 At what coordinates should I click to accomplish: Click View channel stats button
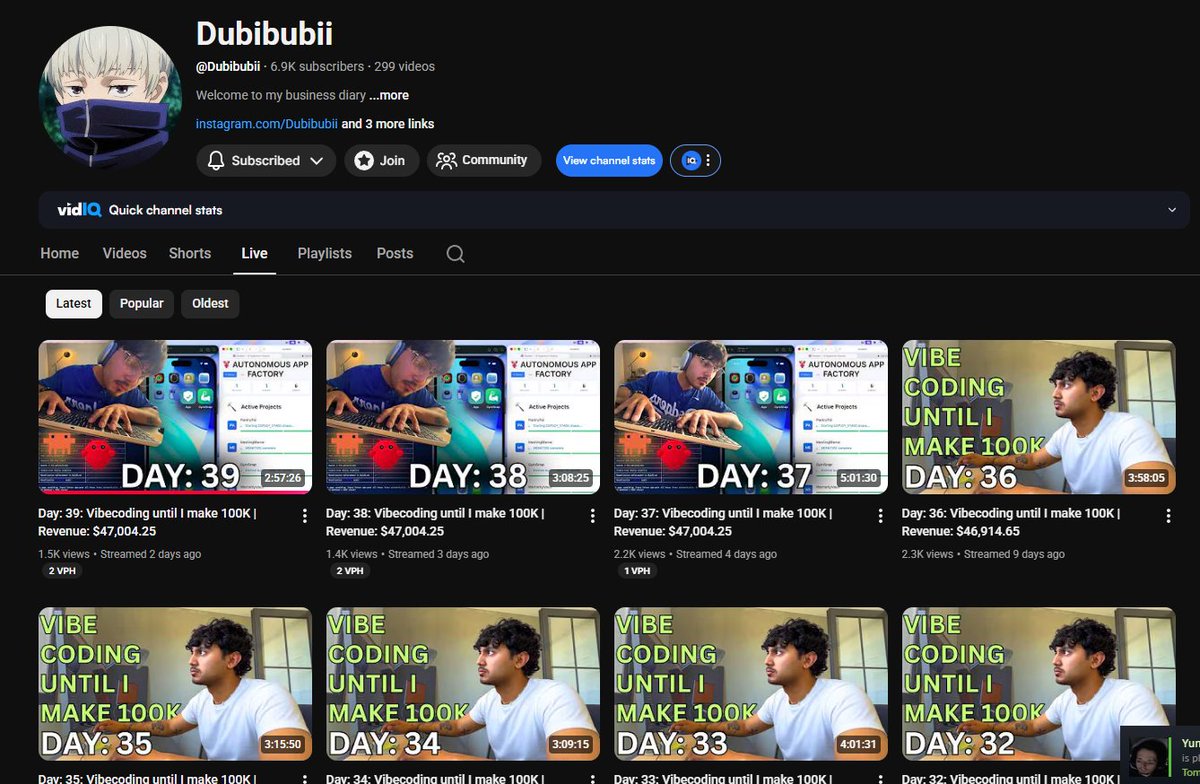(609, 160)
